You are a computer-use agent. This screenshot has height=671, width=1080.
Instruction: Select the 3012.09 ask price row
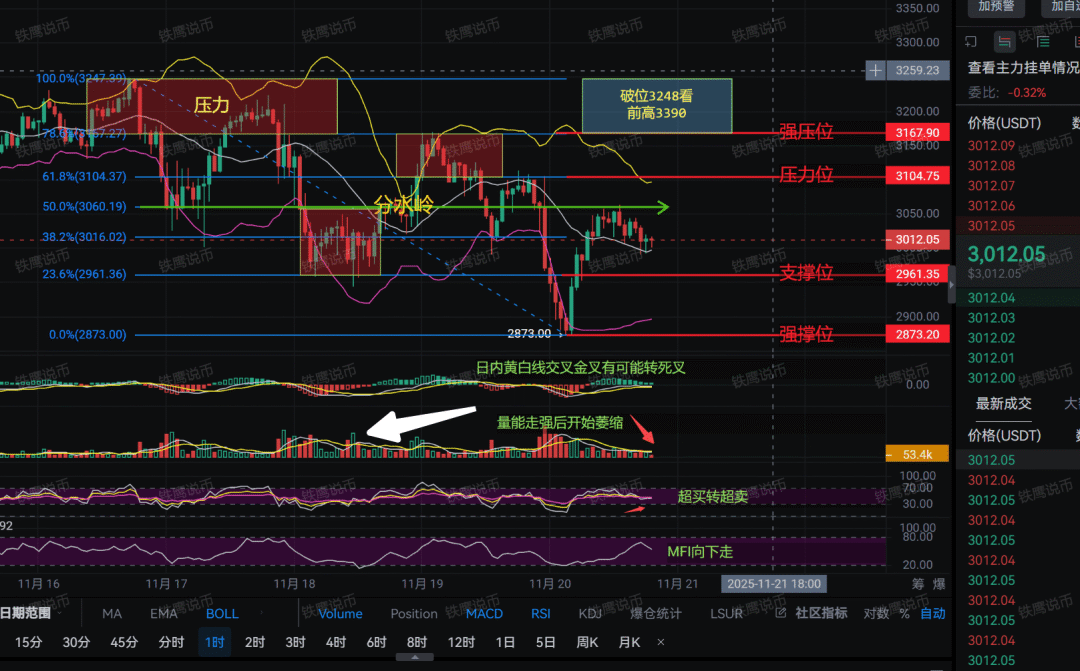pyautogui.click(x=992, y=146)
